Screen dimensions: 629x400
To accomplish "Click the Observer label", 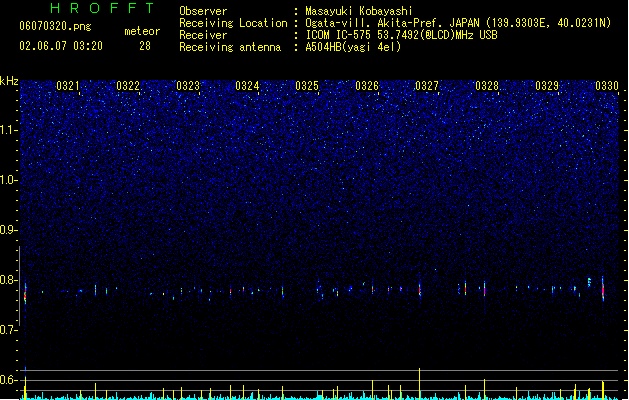I will click(x=203, y=11).
